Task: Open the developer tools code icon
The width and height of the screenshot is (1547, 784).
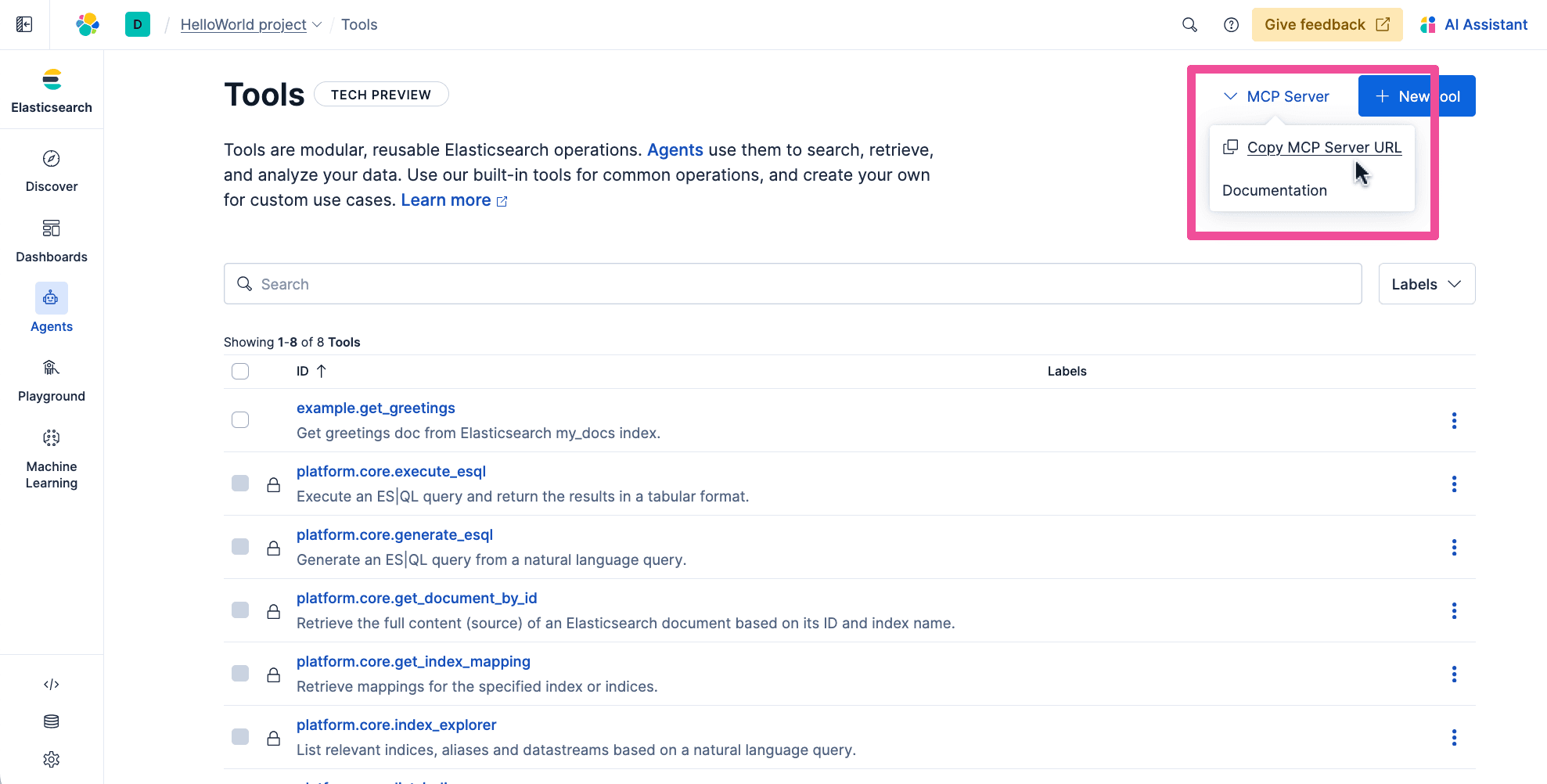Action: click(51, 685)
